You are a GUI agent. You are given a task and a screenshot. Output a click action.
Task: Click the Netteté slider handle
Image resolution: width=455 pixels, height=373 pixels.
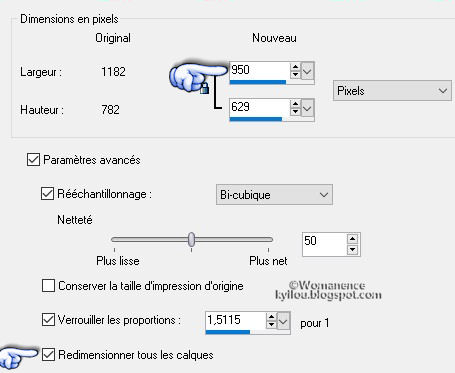[191, 240]
